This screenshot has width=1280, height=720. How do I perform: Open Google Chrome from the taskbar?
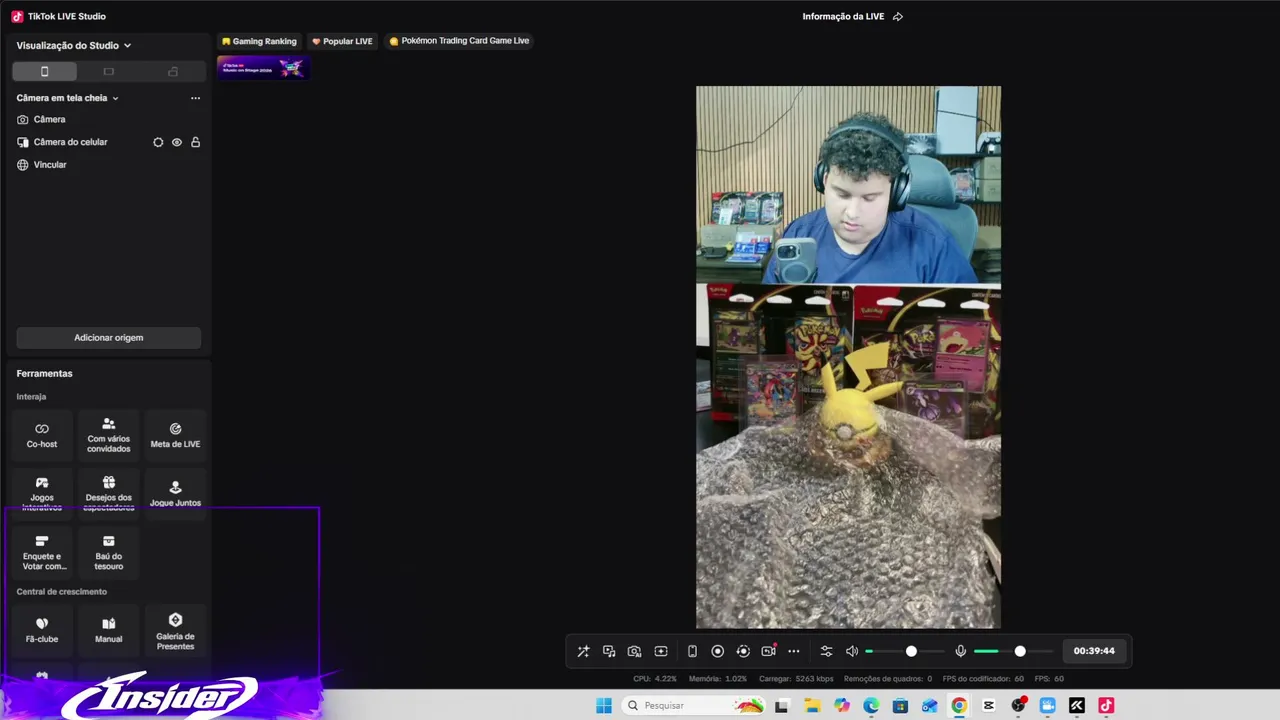click(959, 706)
